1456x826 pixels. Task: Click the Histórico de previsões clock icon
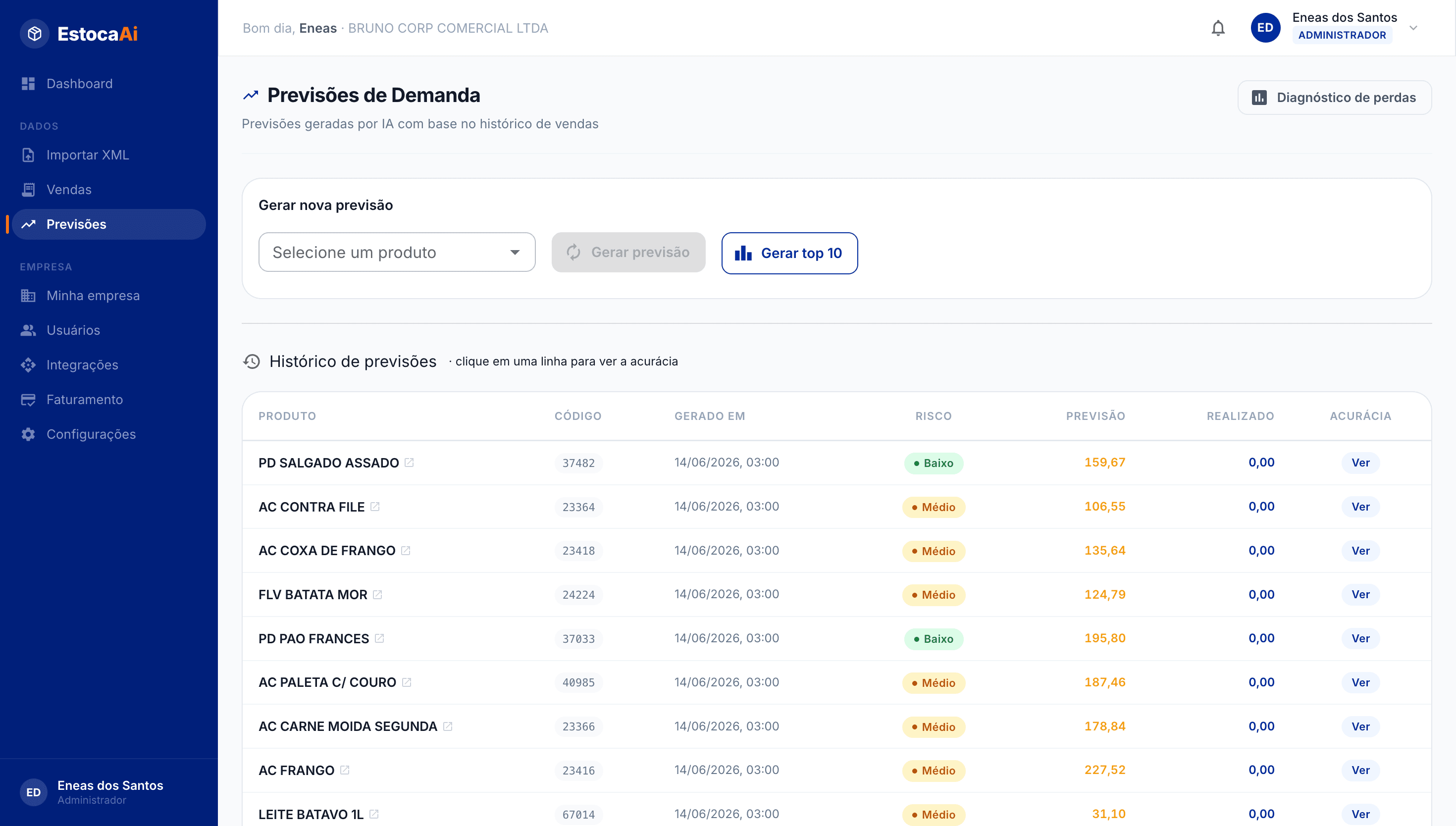click(251, 361)
